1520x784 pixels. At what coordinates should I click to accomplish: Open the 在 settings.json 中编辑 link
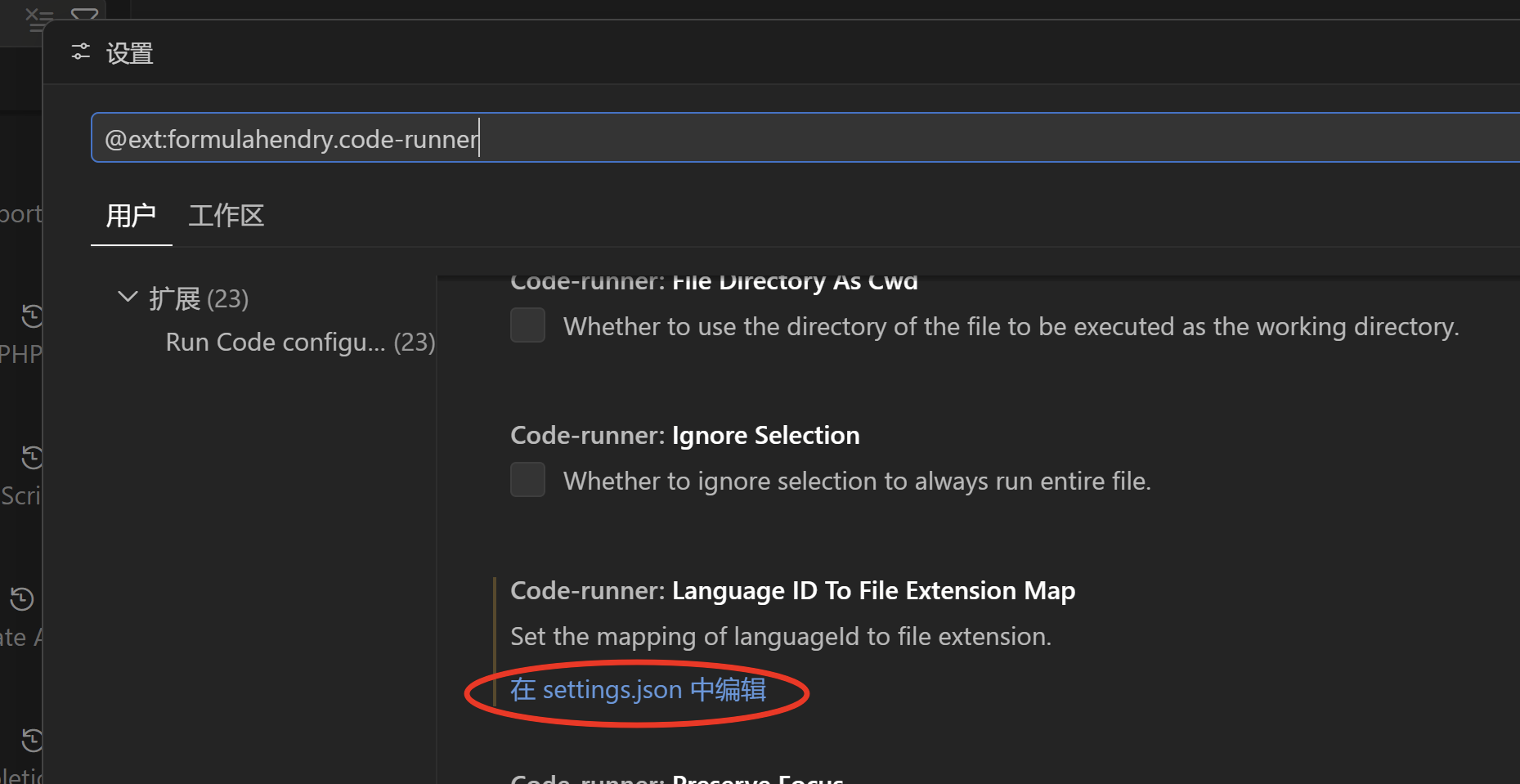638,690
